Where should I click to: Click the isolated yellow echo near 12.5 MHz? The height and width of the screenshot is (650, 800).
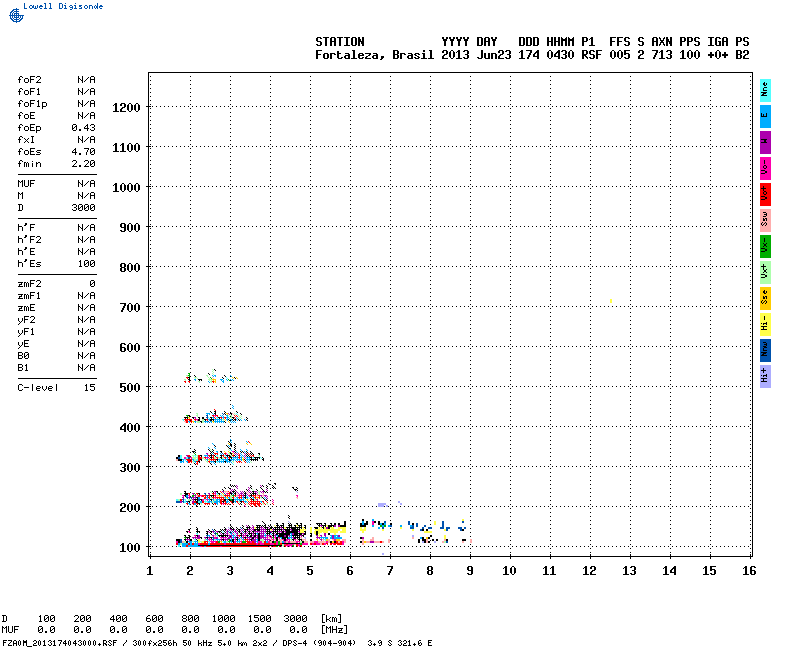coord(611,301)
